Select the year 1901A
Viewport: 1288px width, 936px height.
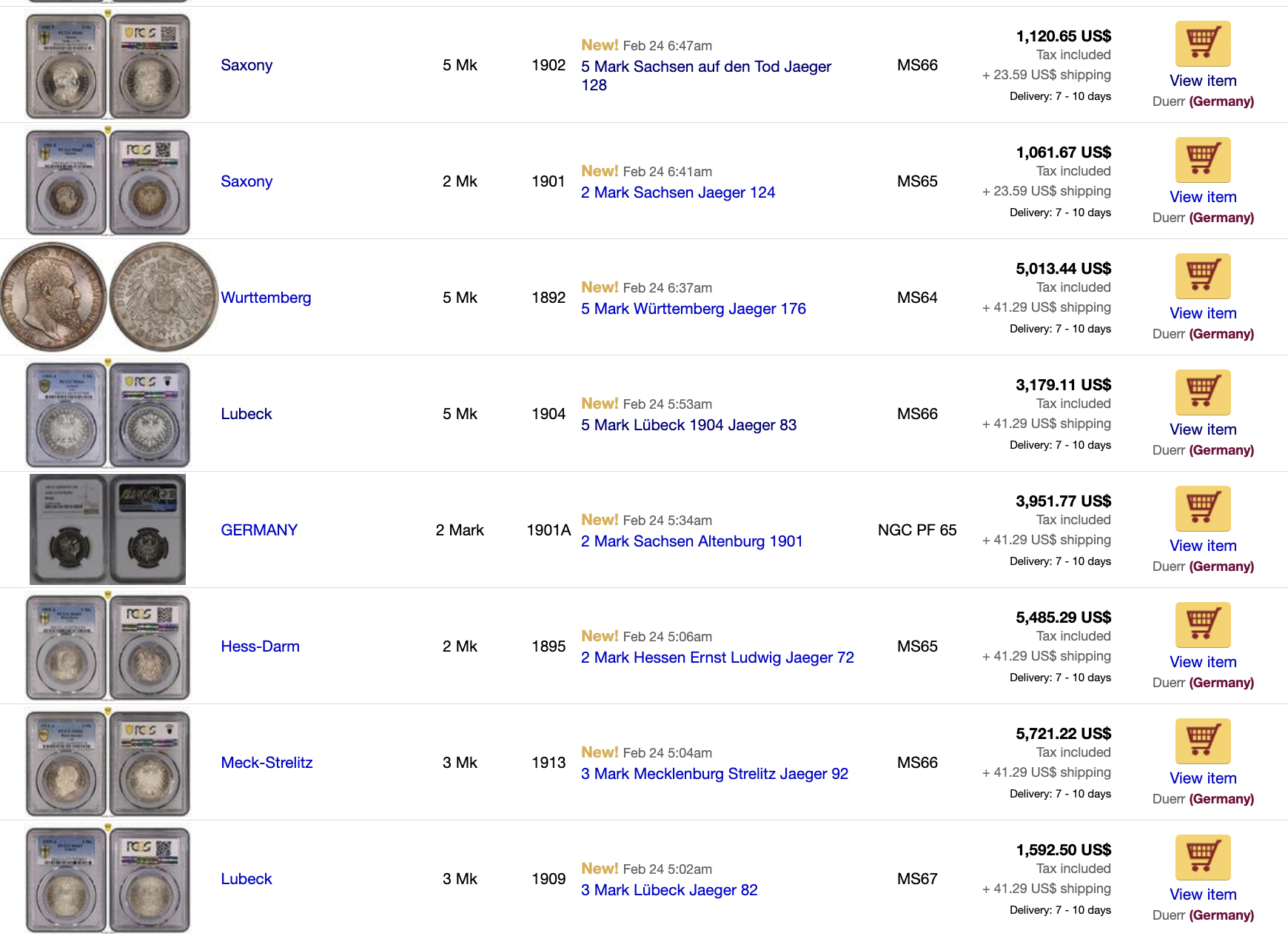[549, 530]
